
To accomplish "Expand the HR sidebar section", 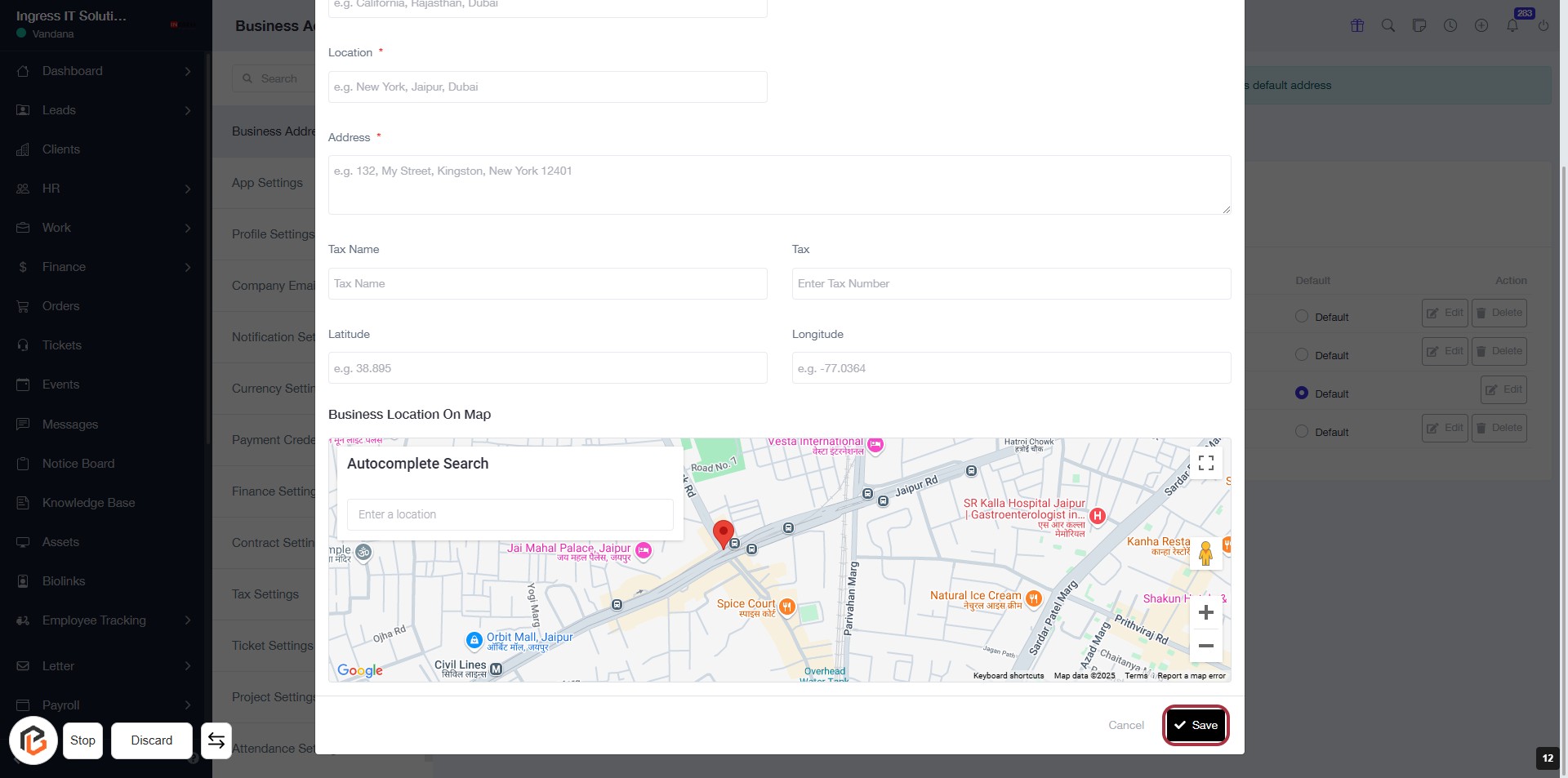I will (x=104, y=189).
